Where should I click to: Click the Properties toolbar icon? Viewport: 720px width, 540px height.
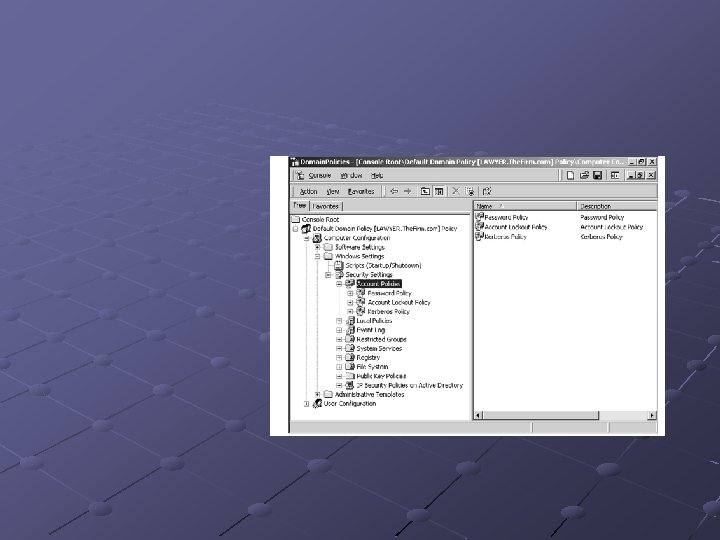click(x=469, y=191)
